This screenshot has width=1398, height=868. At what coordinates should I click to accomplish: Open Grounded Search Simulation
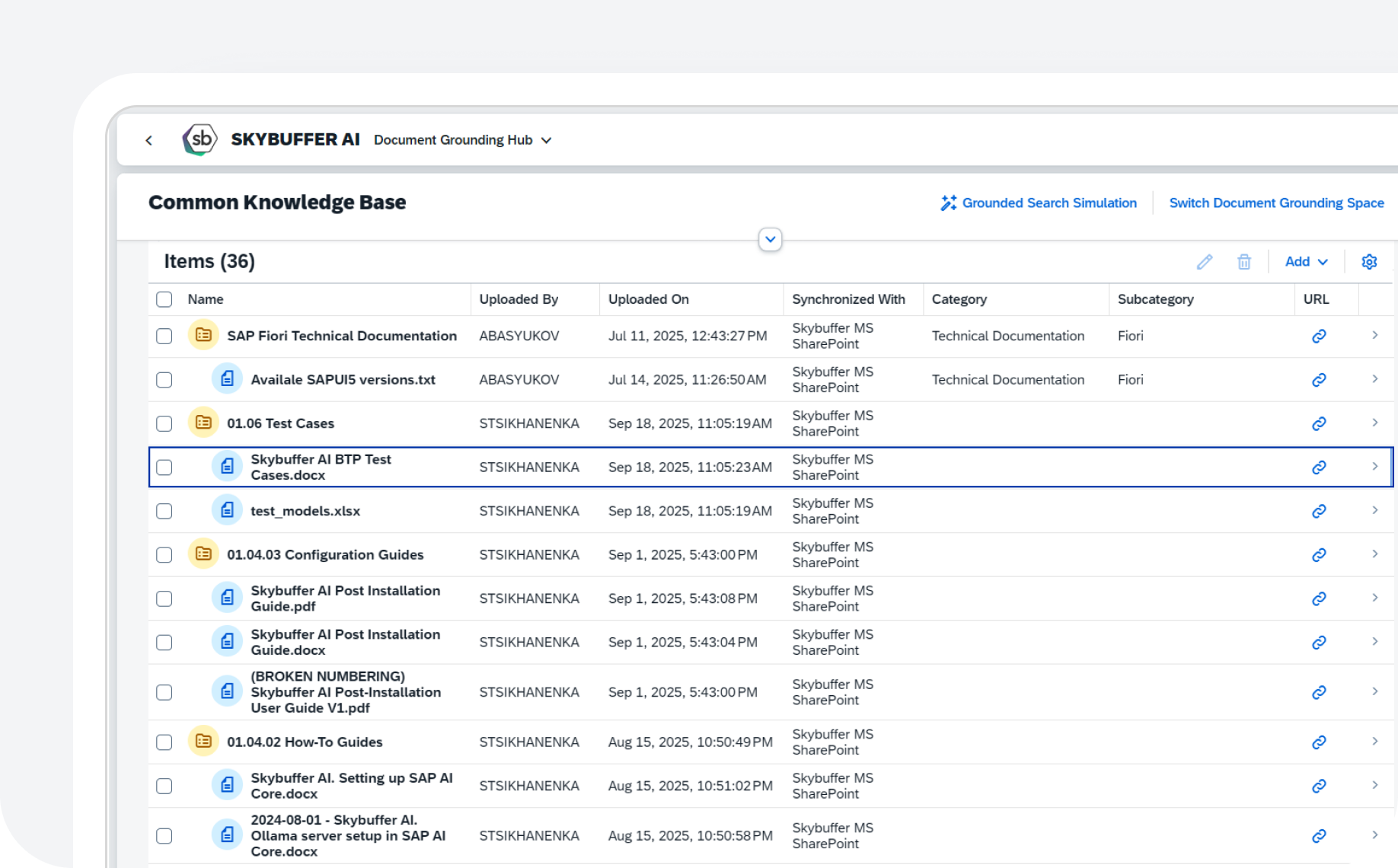1039,203
